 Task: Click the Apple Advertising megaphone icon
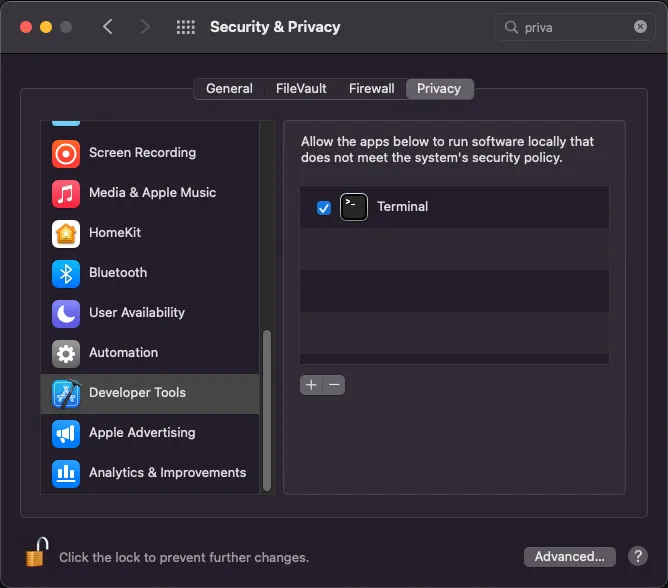[x=66, y=434]
